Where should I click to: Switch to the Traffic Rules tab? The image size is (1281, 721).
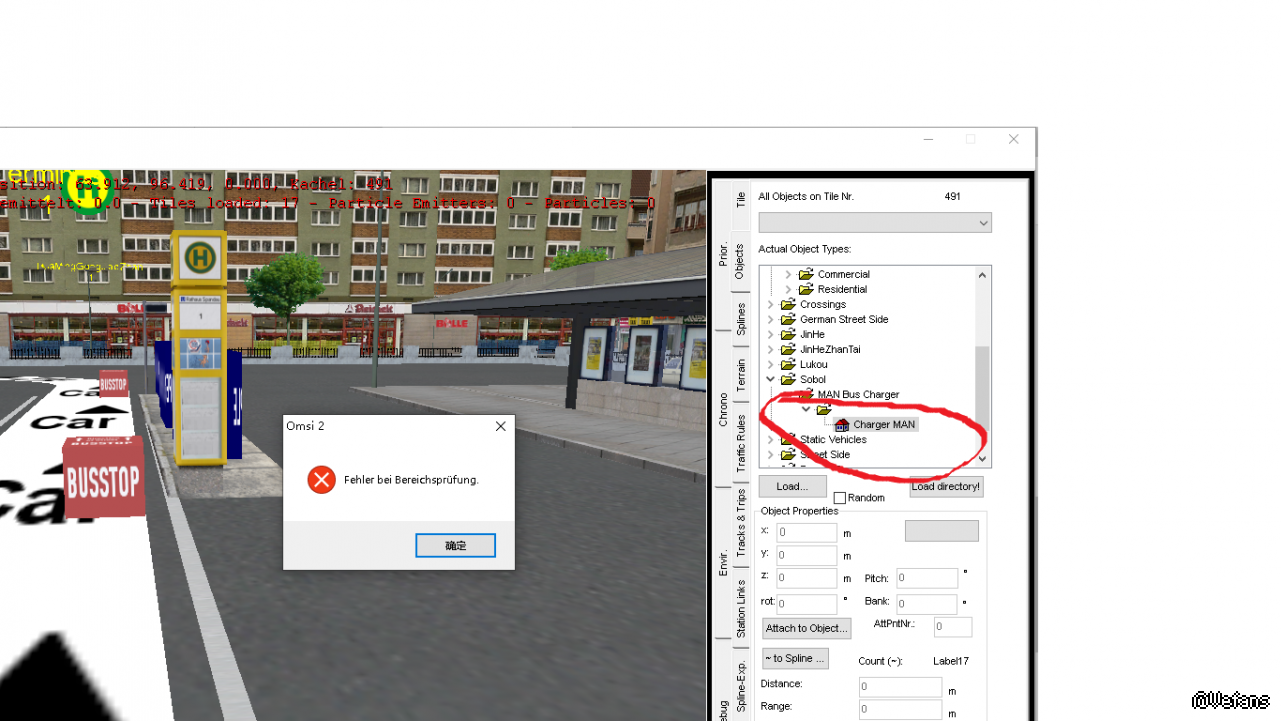point(741,442)
